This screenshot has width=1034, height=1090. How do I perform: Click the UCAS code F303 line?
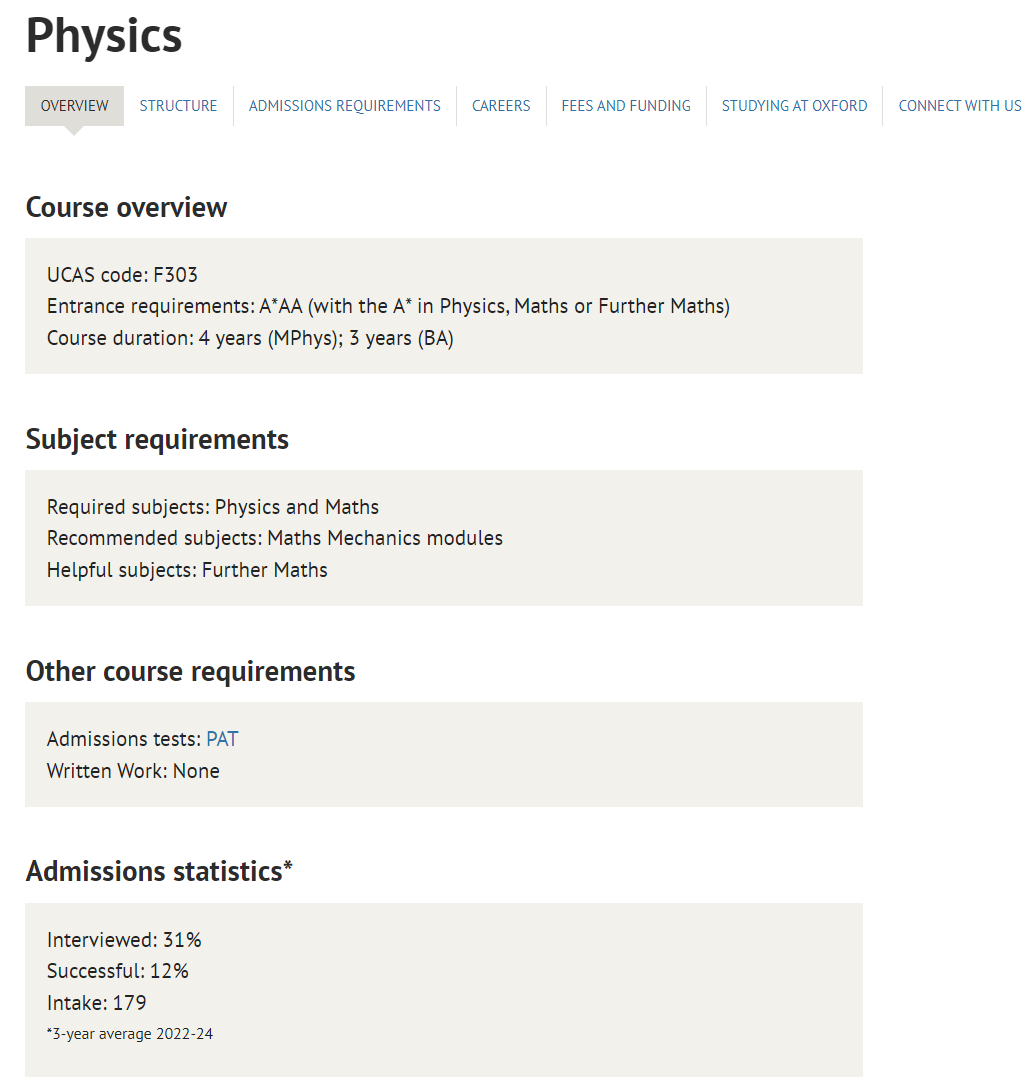click(x=122, y=275)
